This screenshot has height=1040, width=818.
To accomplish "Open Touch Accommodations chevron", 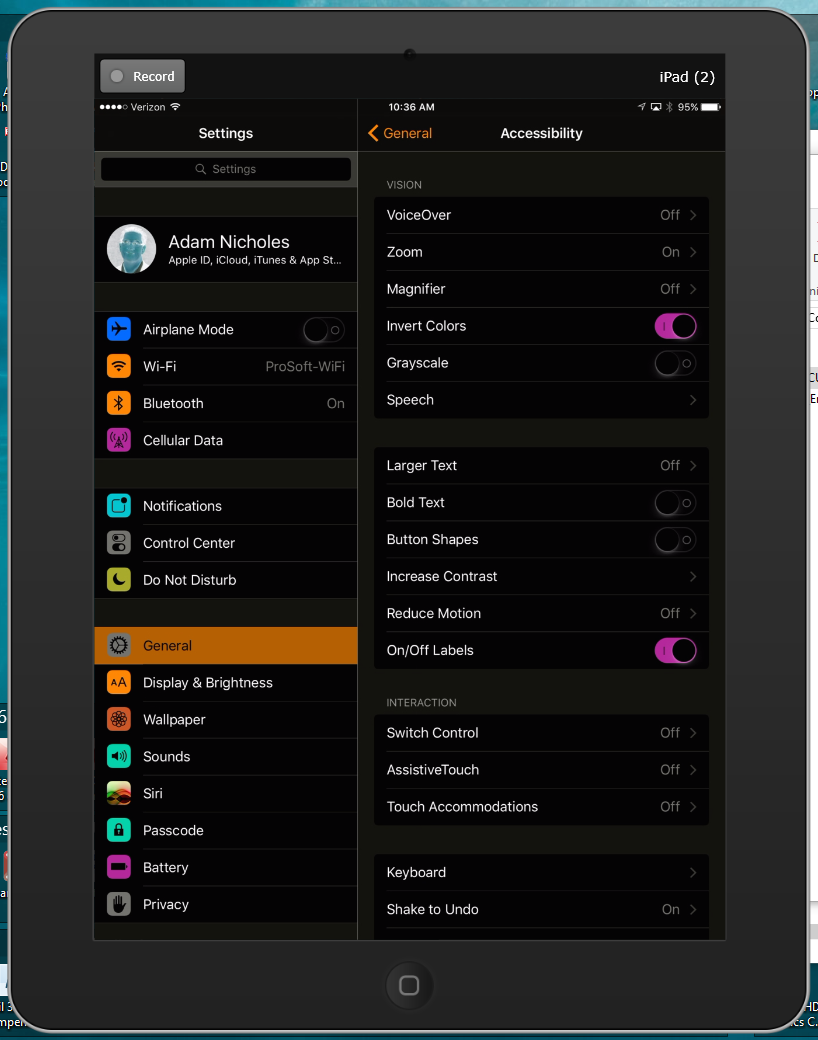I will pos(693,807).
